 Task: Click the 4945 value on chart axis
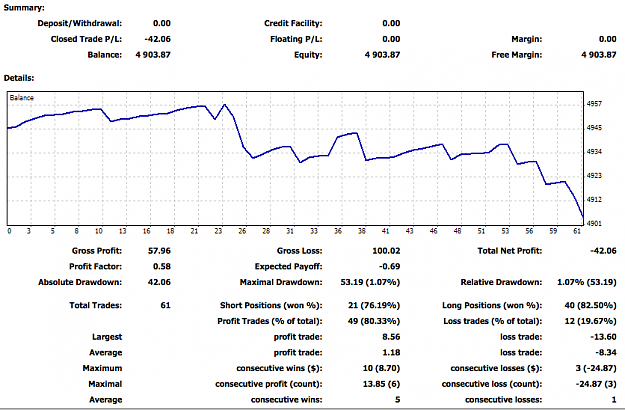click(x=594, y=128)
